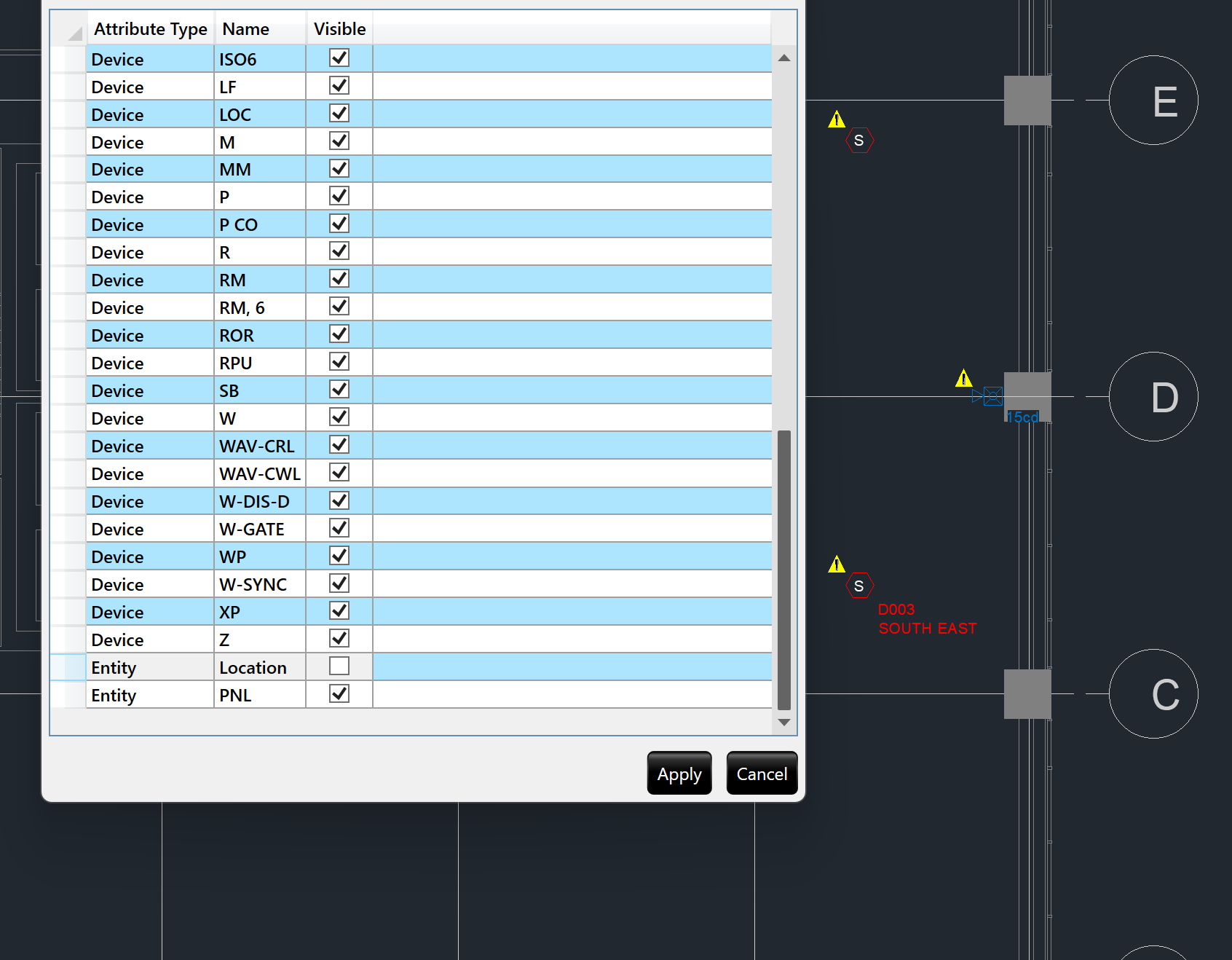The image size is (1232, 960).
Task: Toggle Visible checkbox for device Z
Action: pos(339,638)
